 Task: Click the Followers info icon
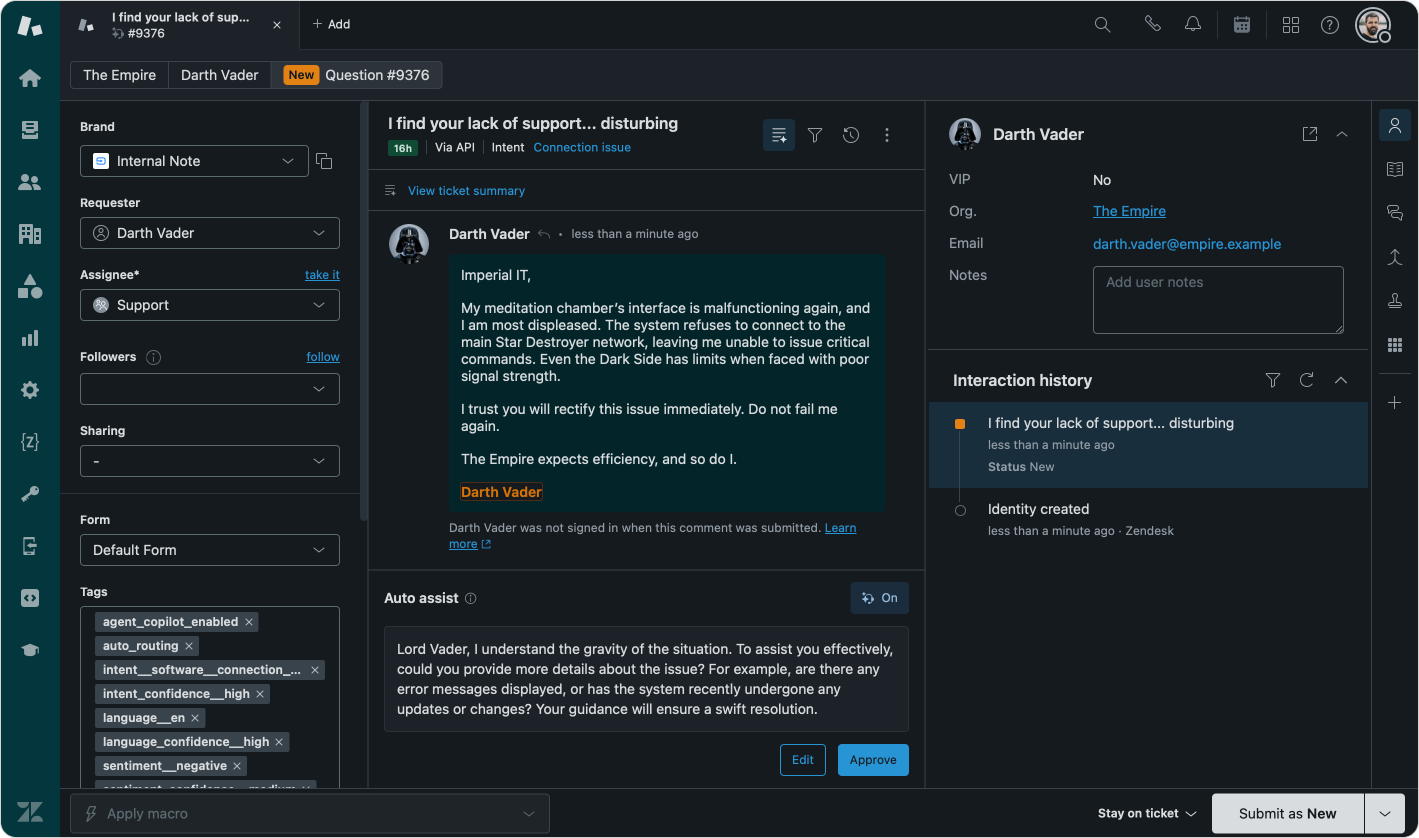point(154,357)
